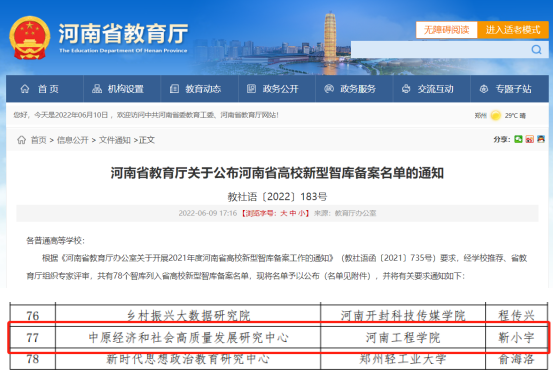Click the 进入适老模式 button

pyautogui.click(x=513, y=30)
